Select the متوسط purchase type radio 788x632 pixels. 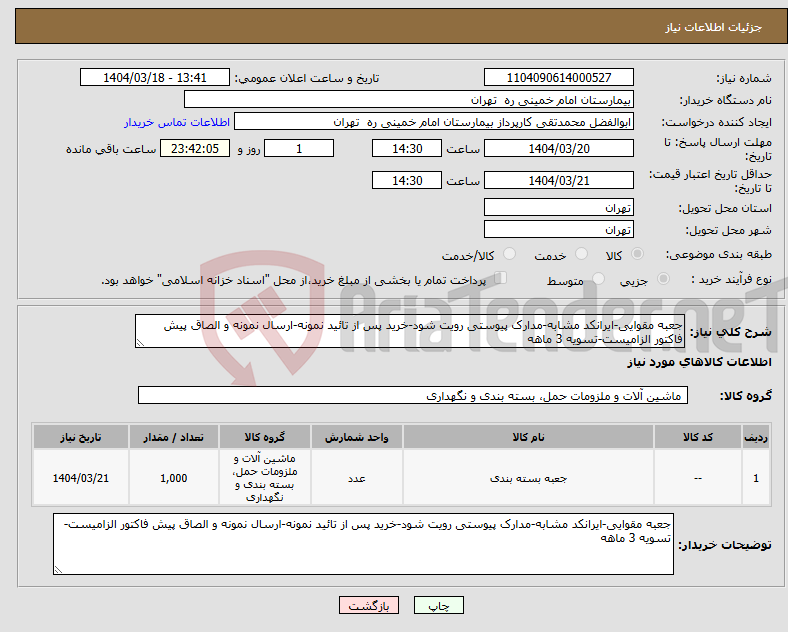[598, 279]
